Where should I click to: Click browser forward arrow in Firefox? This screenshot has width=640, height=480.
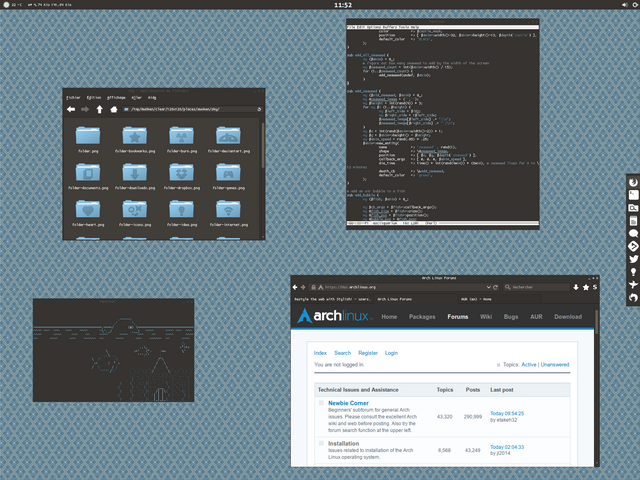point(303,287)
